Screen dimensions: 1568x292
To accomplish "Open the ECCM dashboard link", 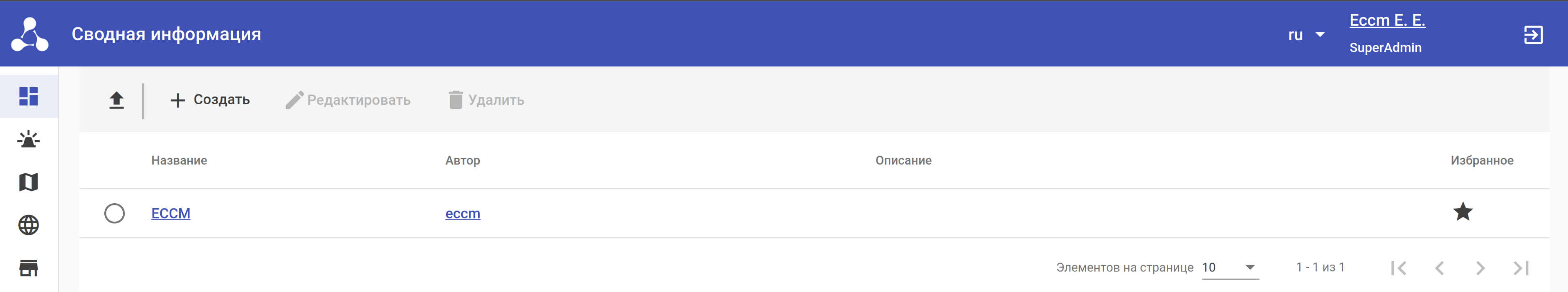I will [171, 213].
